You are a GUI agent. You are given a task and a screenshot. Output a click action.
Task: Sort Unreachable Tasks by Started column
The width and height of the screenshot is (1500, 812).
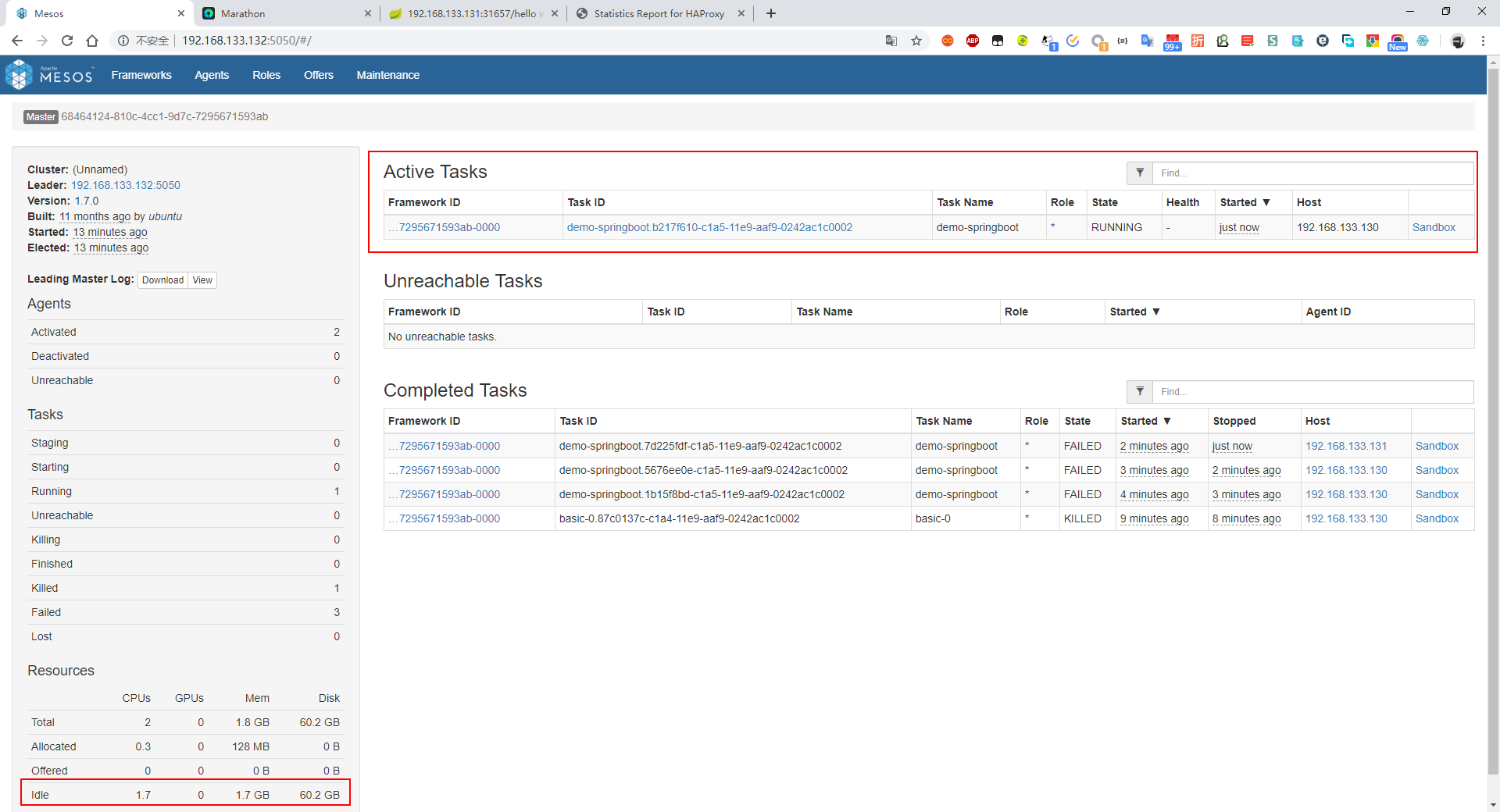point(1134,312)
